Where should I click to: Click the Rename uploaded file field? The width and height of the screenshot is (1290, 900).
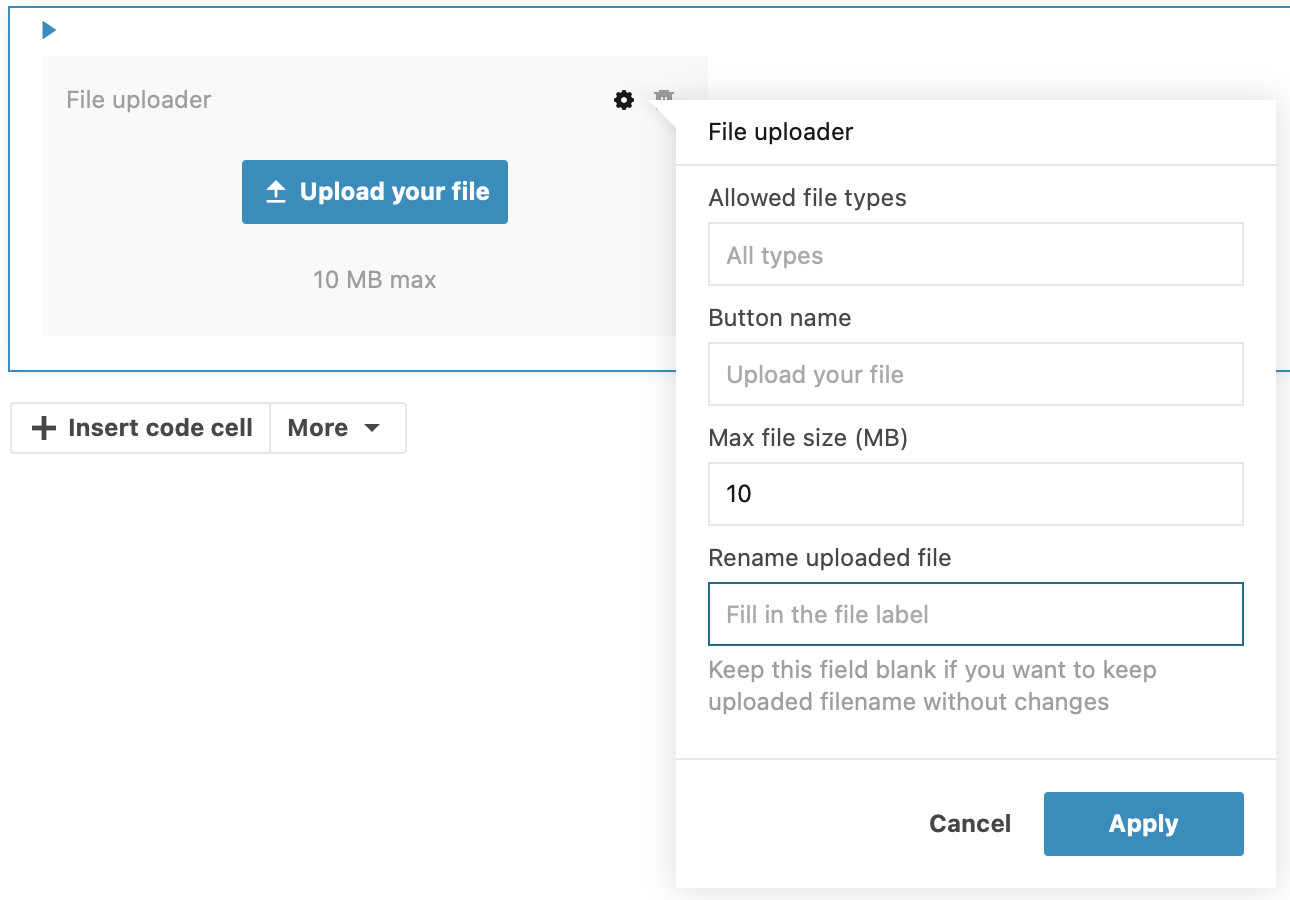pyautogui.click(x=975, y=614)
